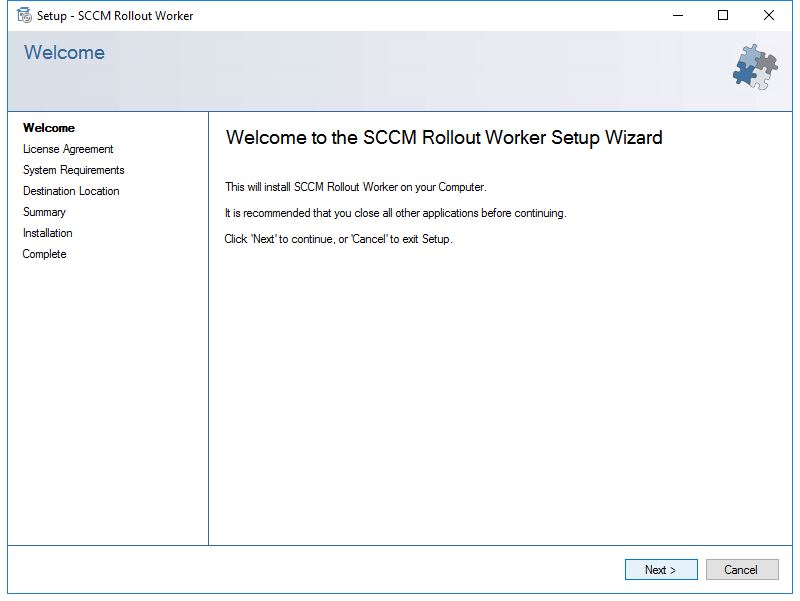Cancel the SCCM Rollout Worker setup
The height and width of the screenshot is (601, 800).
pos(742,569)
